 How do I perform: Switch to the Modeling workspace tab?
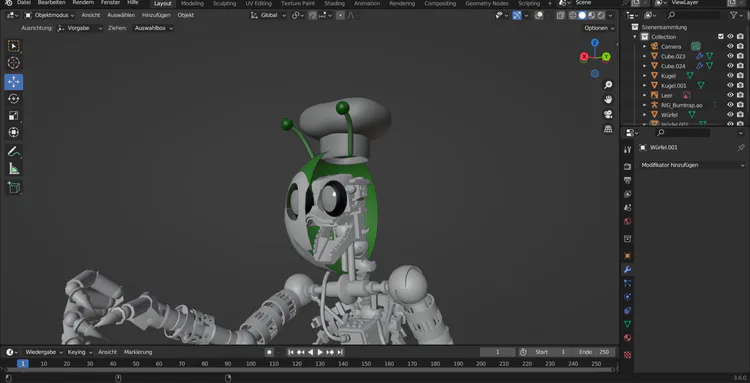(x=192, y=3)
